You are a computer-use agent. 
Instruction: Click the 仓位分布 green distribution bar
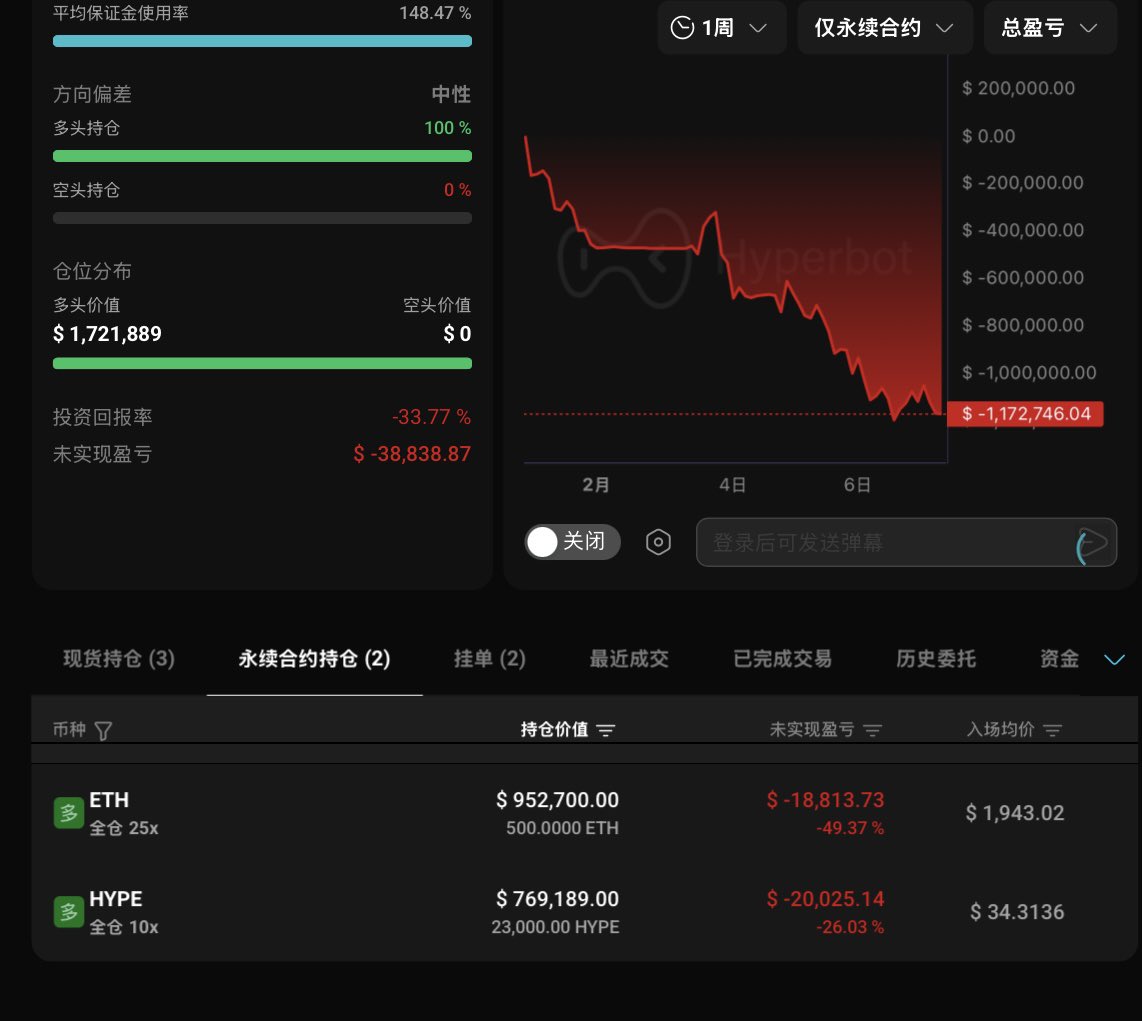coord(262,363)
